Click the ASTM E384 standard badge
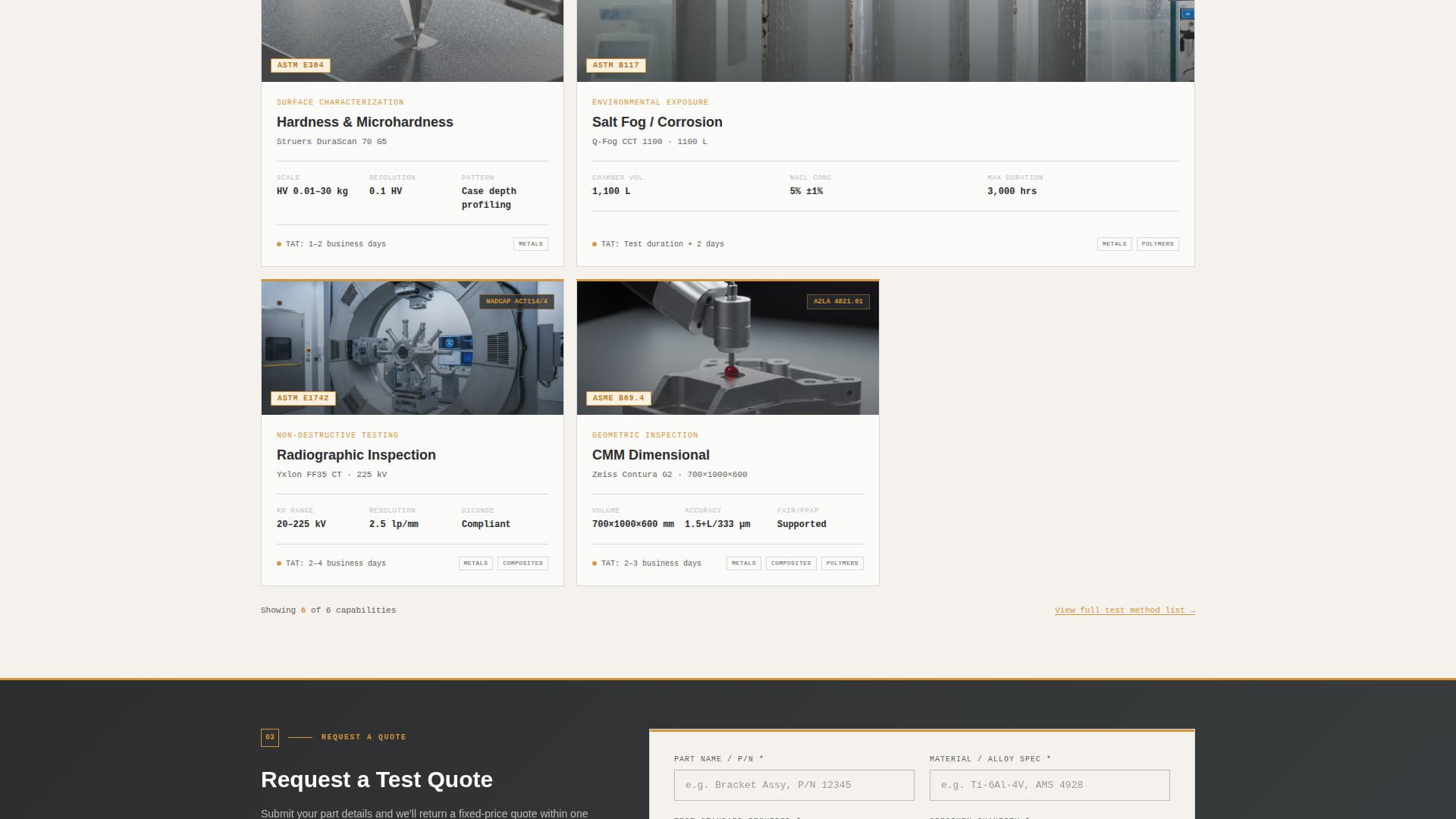 [300, 65]
